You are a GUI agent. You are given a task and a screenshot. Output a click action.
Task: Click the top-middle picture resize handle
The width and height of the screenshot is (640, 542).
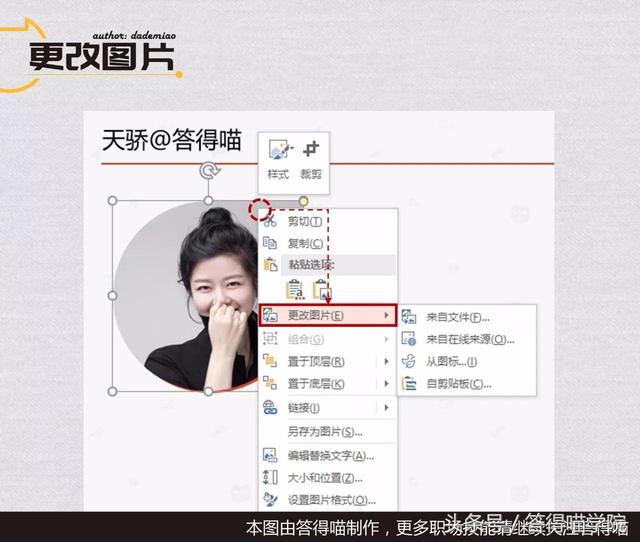209,201
